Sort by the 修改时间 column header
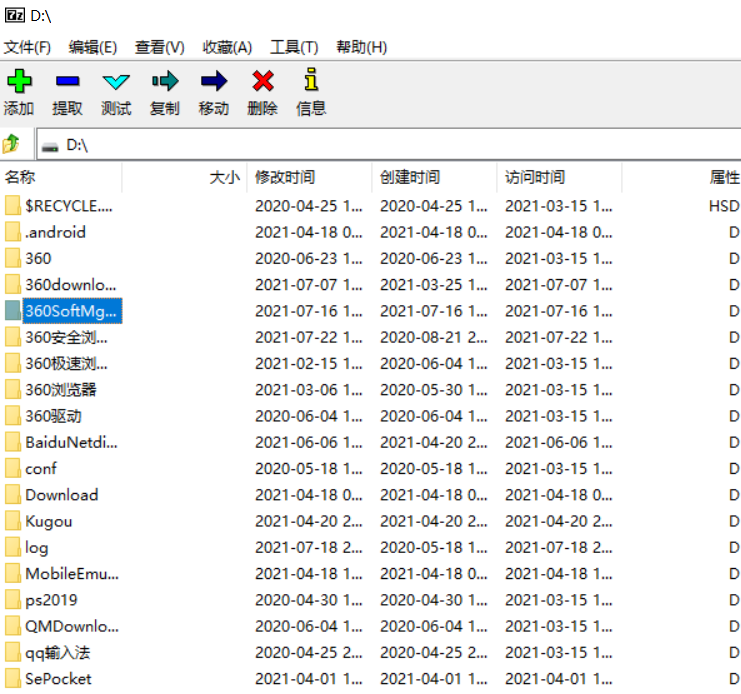 (310, 177)
